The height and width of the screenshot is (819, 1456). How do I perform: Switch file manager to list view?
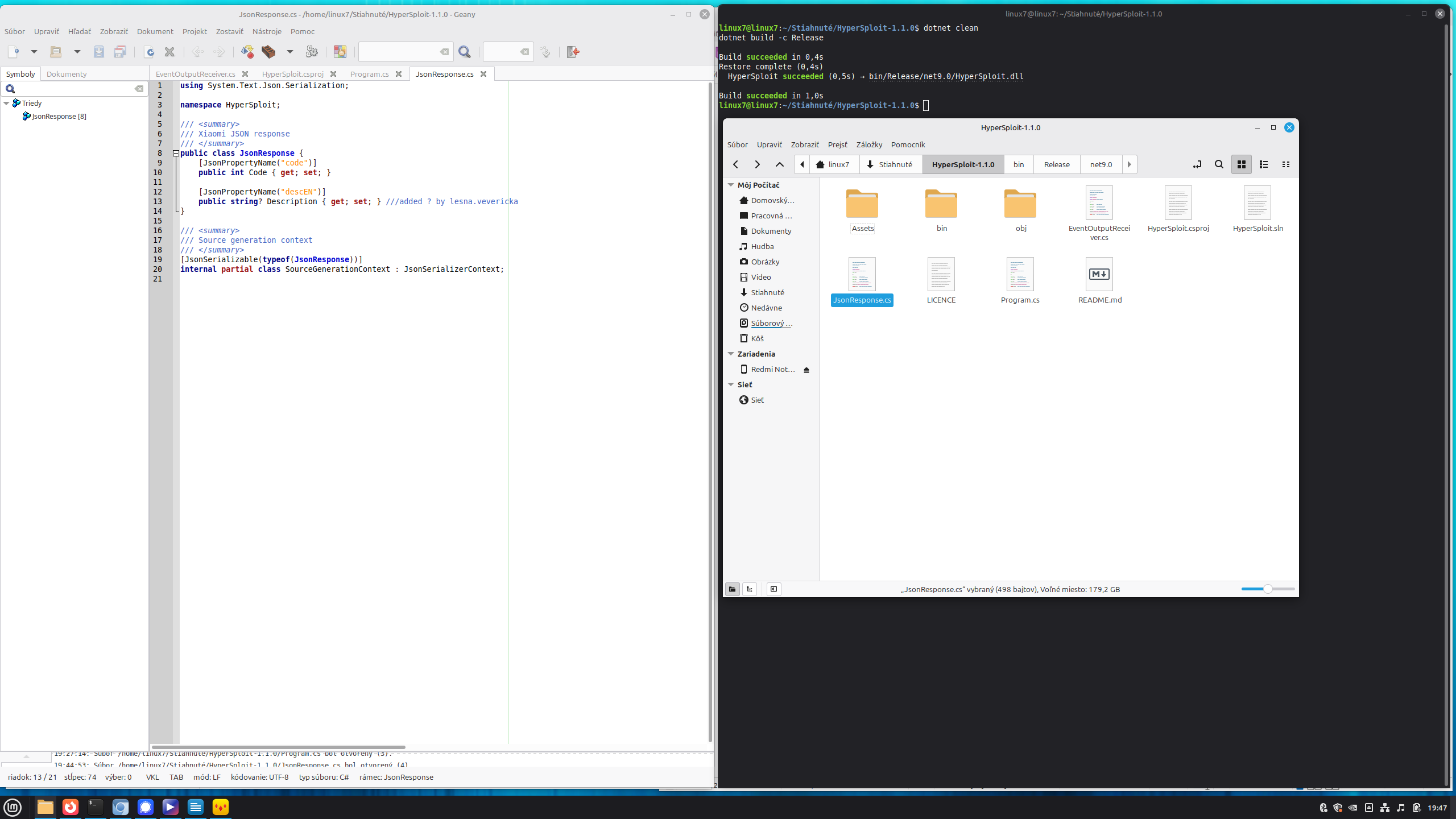pyautogui.click(x=1264, y=164)
